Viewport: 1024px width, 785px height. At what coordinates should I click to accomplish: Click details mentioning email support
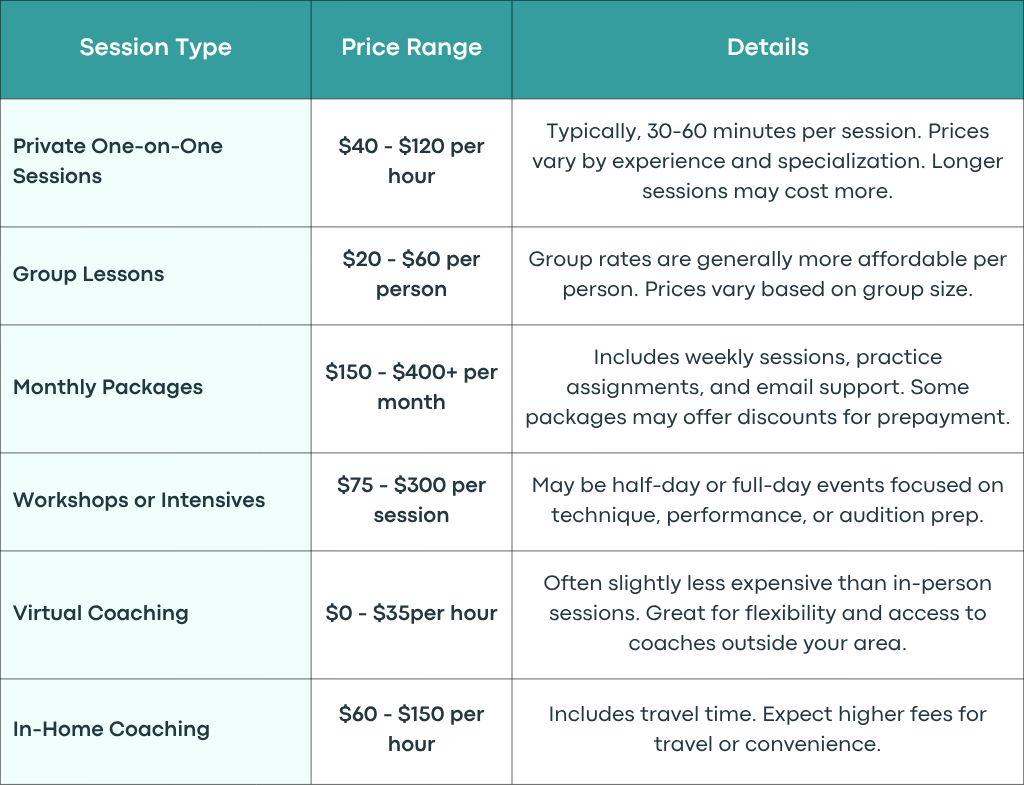[x=767, y=387]
